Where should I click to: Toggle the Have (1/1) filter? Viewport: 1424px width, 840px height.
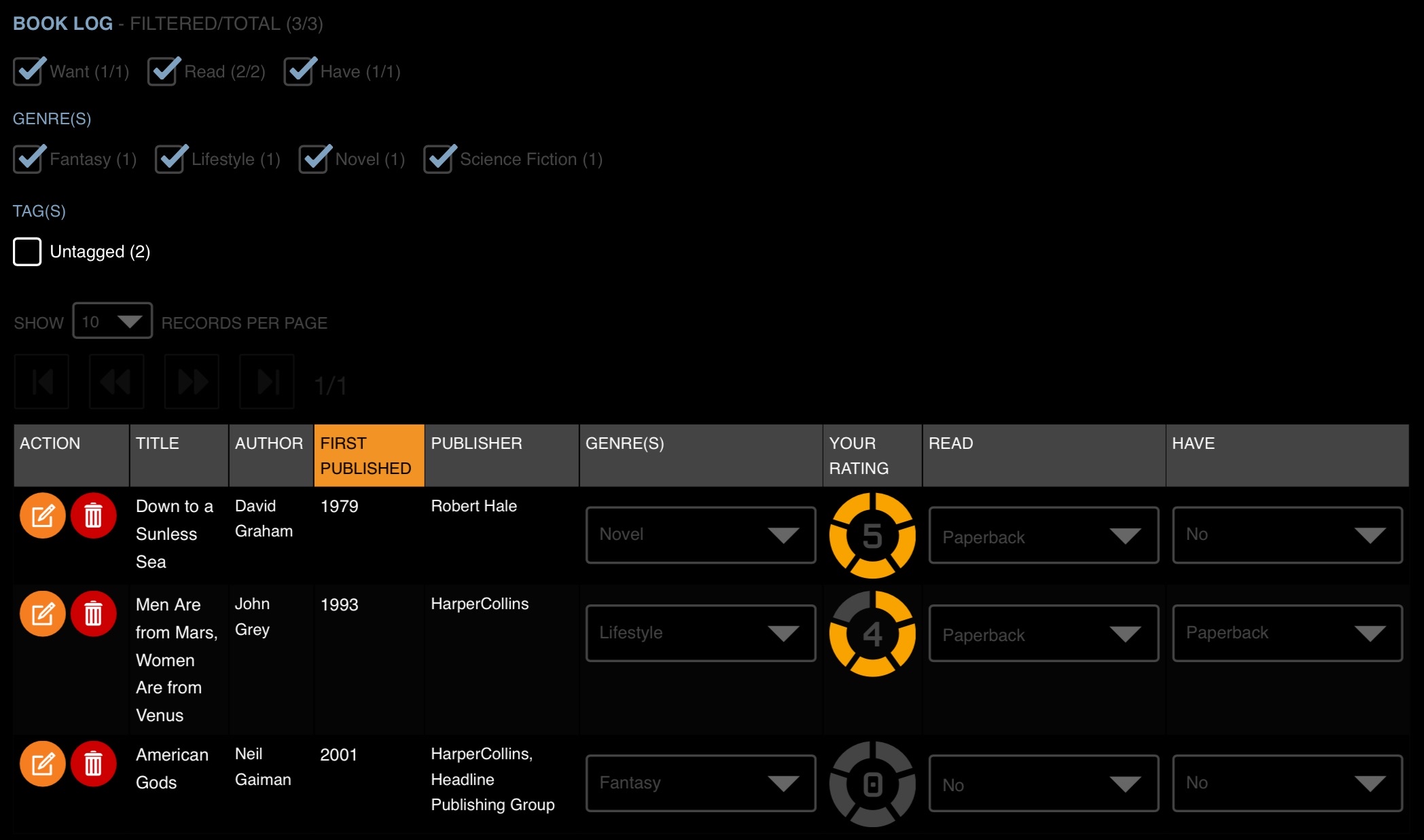[x=298, y=71]
